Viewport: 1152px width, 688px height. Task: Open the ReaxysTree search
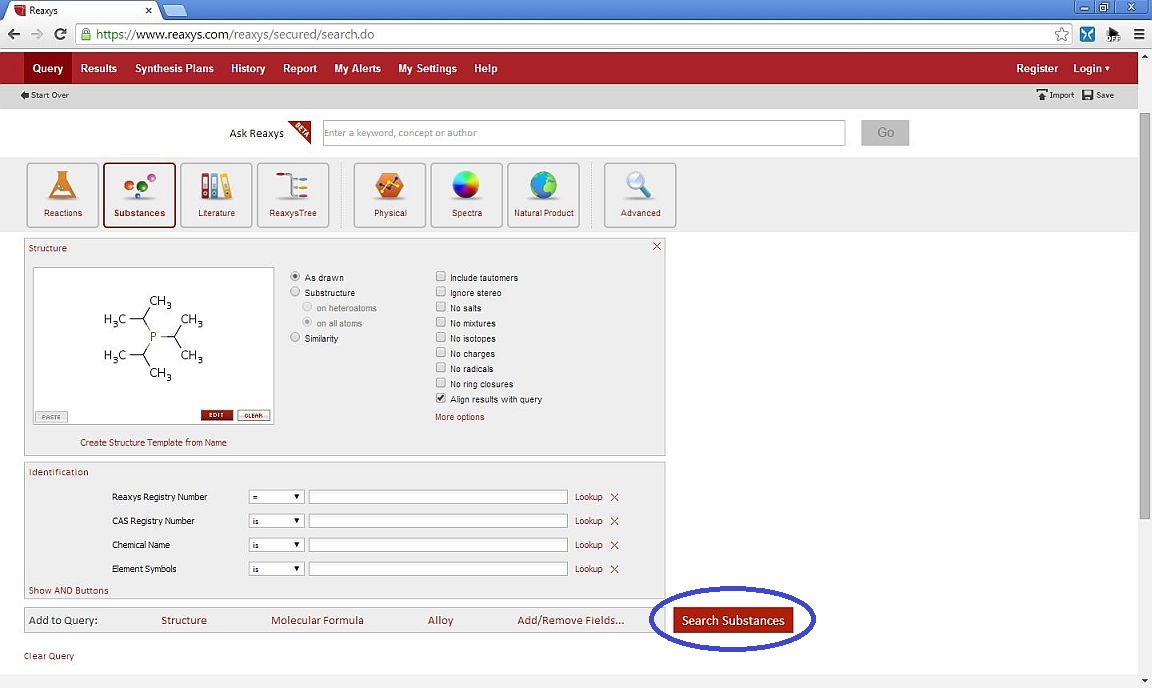pos(292,195)
